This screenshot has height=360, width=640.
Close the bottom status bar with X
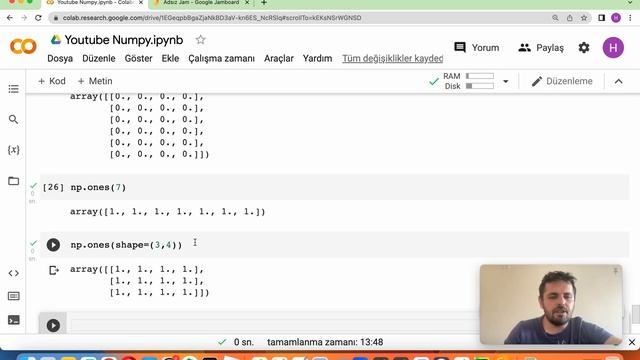[x=632, y=342]
